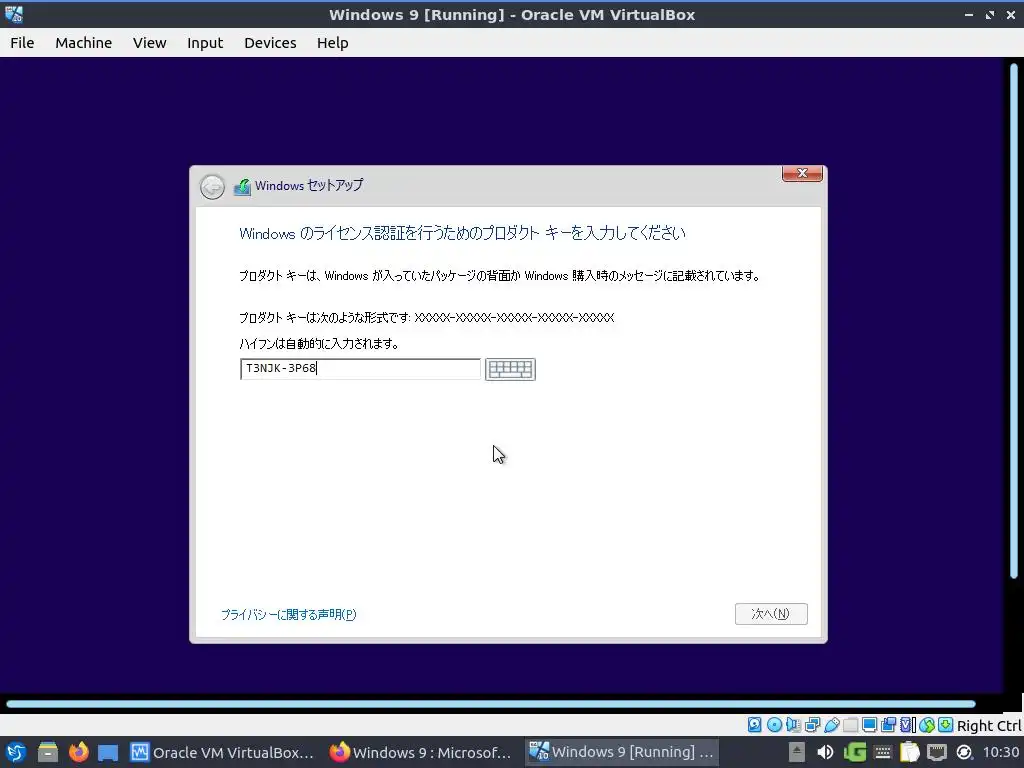Open the Devices menu
The width and height of the screenshot is (1024, 768).
(x=270, y=42)
